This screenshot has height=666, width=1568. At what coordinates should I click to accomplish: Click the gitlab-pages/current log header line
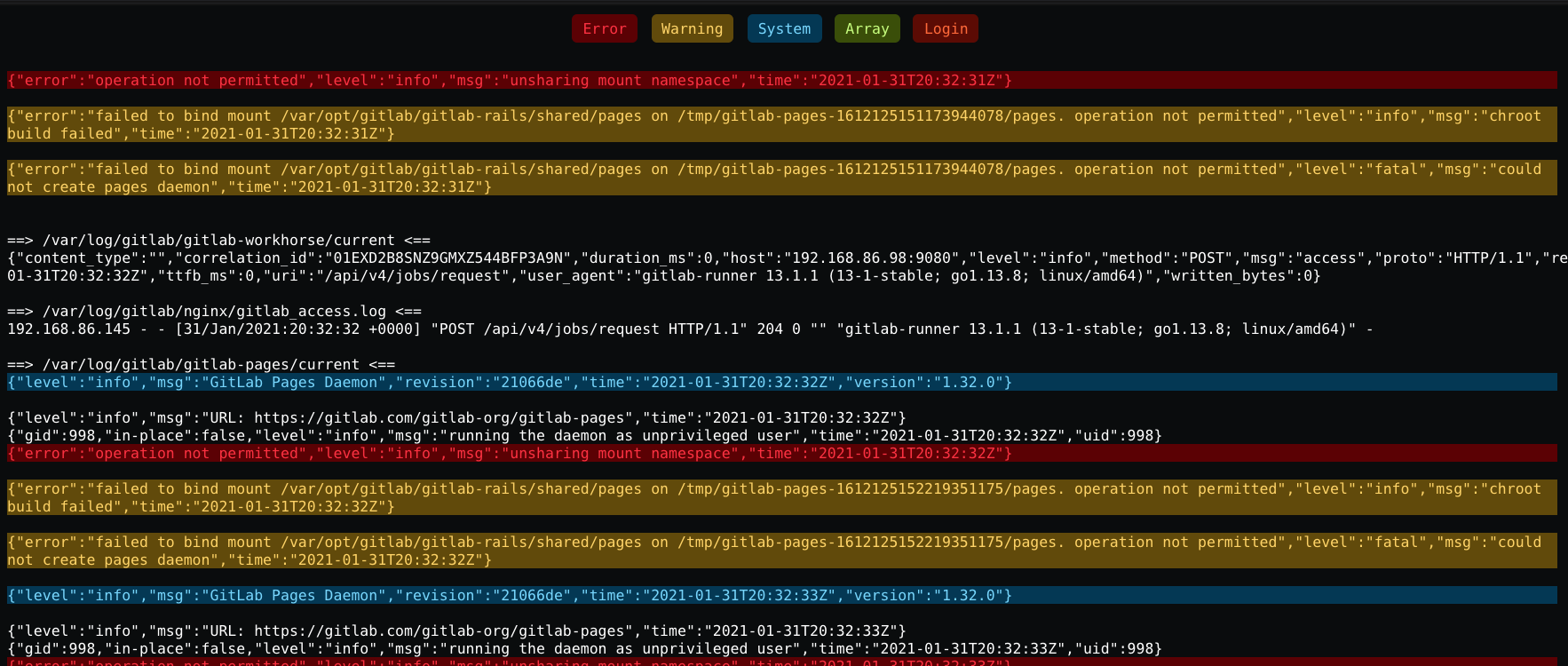click(x=201, y=364)
